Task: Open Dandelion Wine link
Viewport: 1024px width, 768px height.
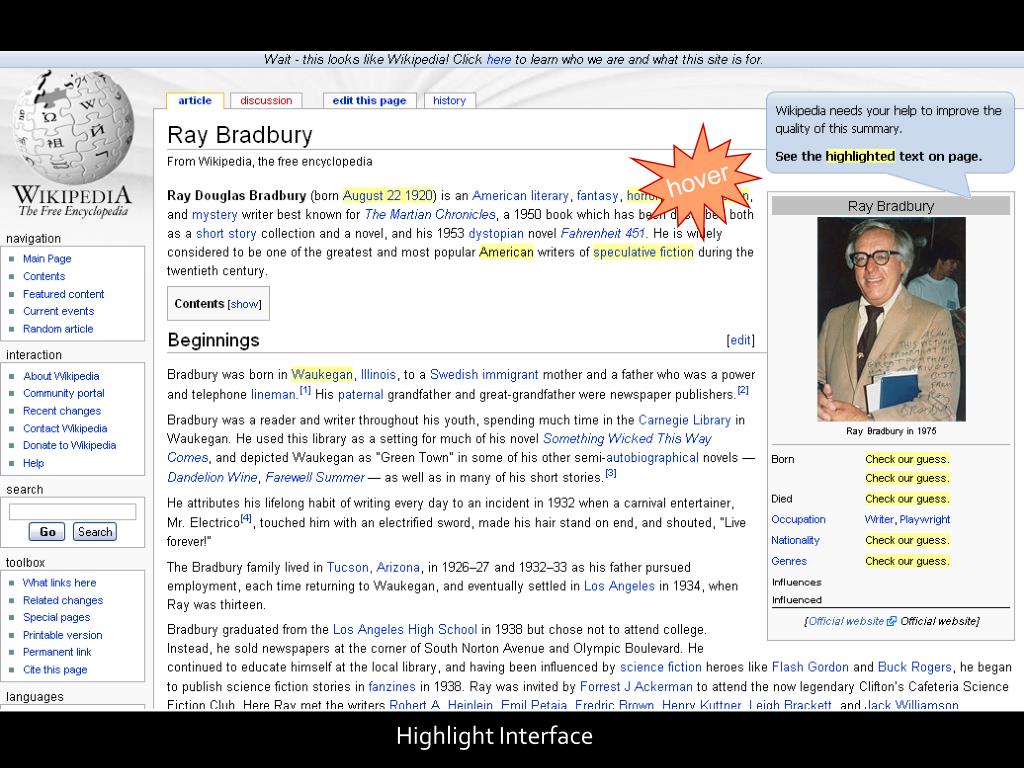Action: tap(212, 477)
